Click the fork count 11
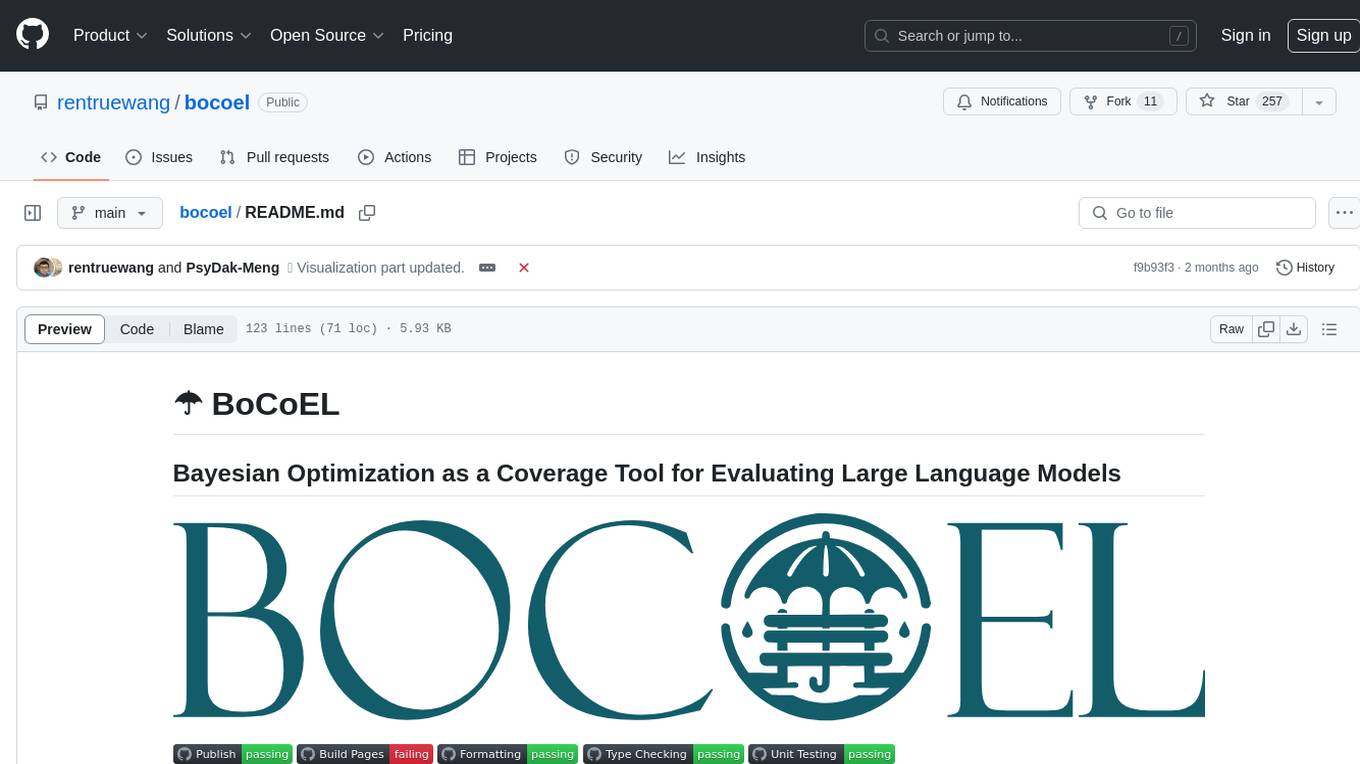Viewport: 1360px width, 764px height. coord(1150,101)
